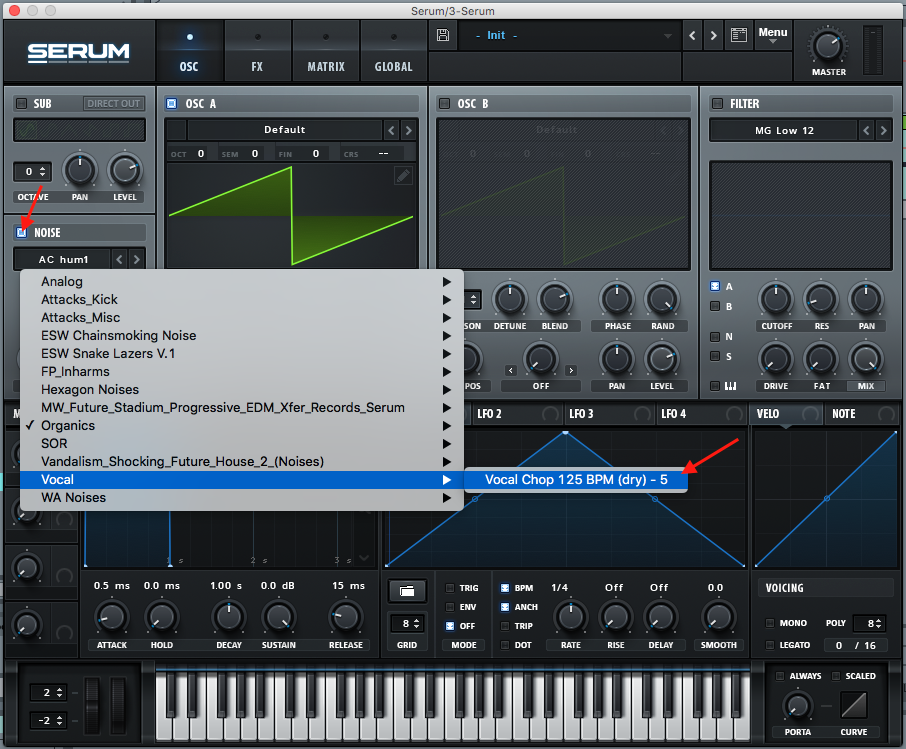Choose ESW Chainsmoking Noise category

tap(242, 335)
